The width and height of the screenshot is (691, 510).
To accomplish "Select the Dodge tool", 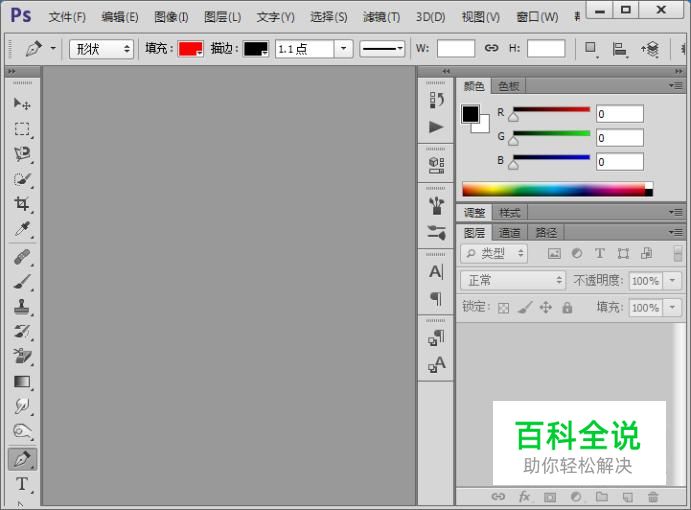I will coord(22,431).
